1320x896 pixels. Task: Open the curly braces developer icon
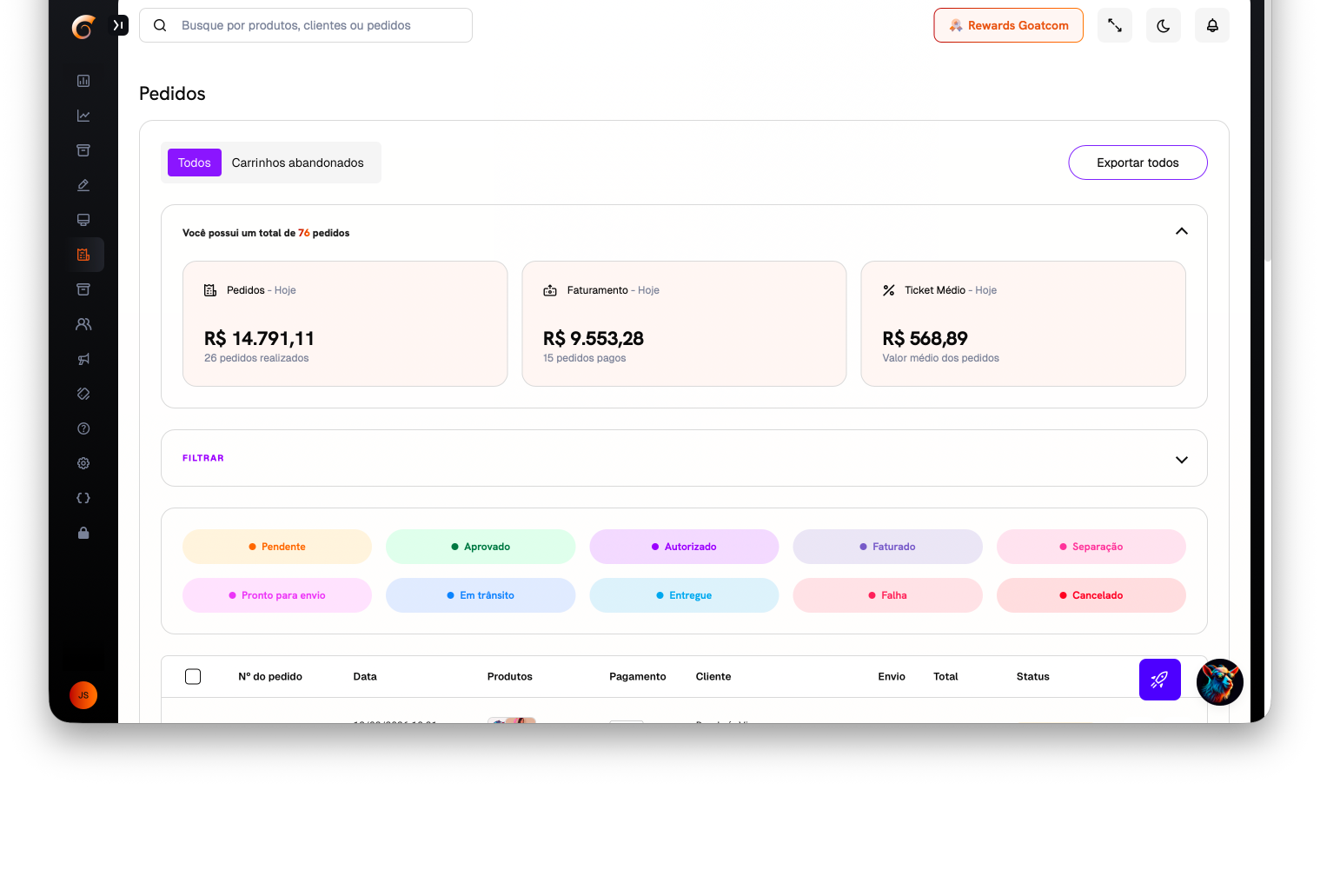click(83, 498)
